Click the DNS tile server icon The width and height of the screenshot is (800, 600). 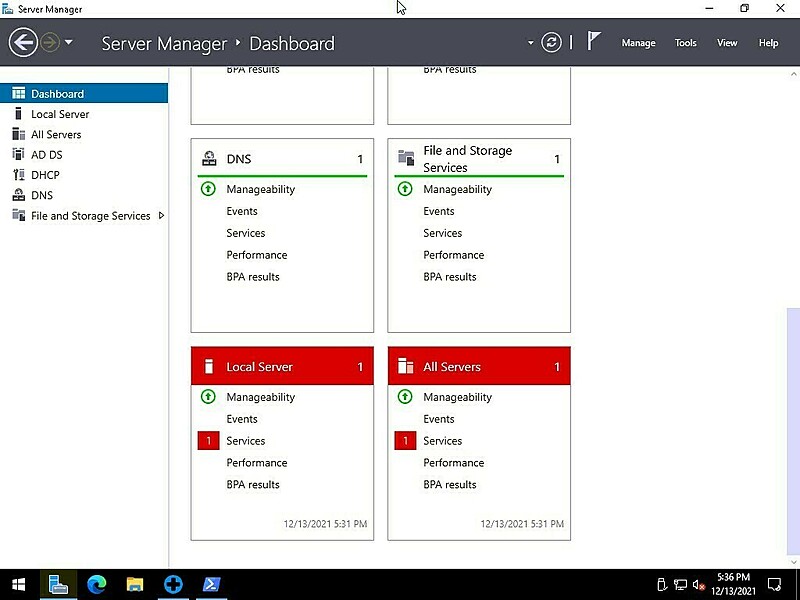coord(209,157)
